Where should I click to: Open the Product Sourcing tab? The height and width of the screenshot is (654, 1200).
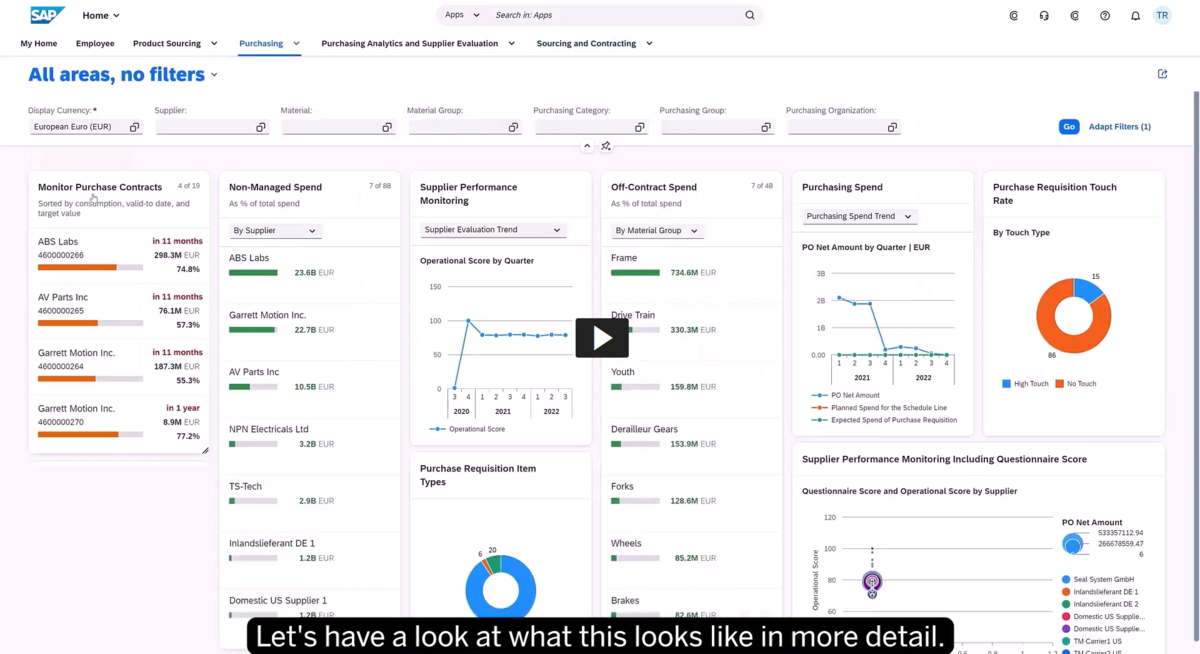pyautogui.click(x=167, y=44)
